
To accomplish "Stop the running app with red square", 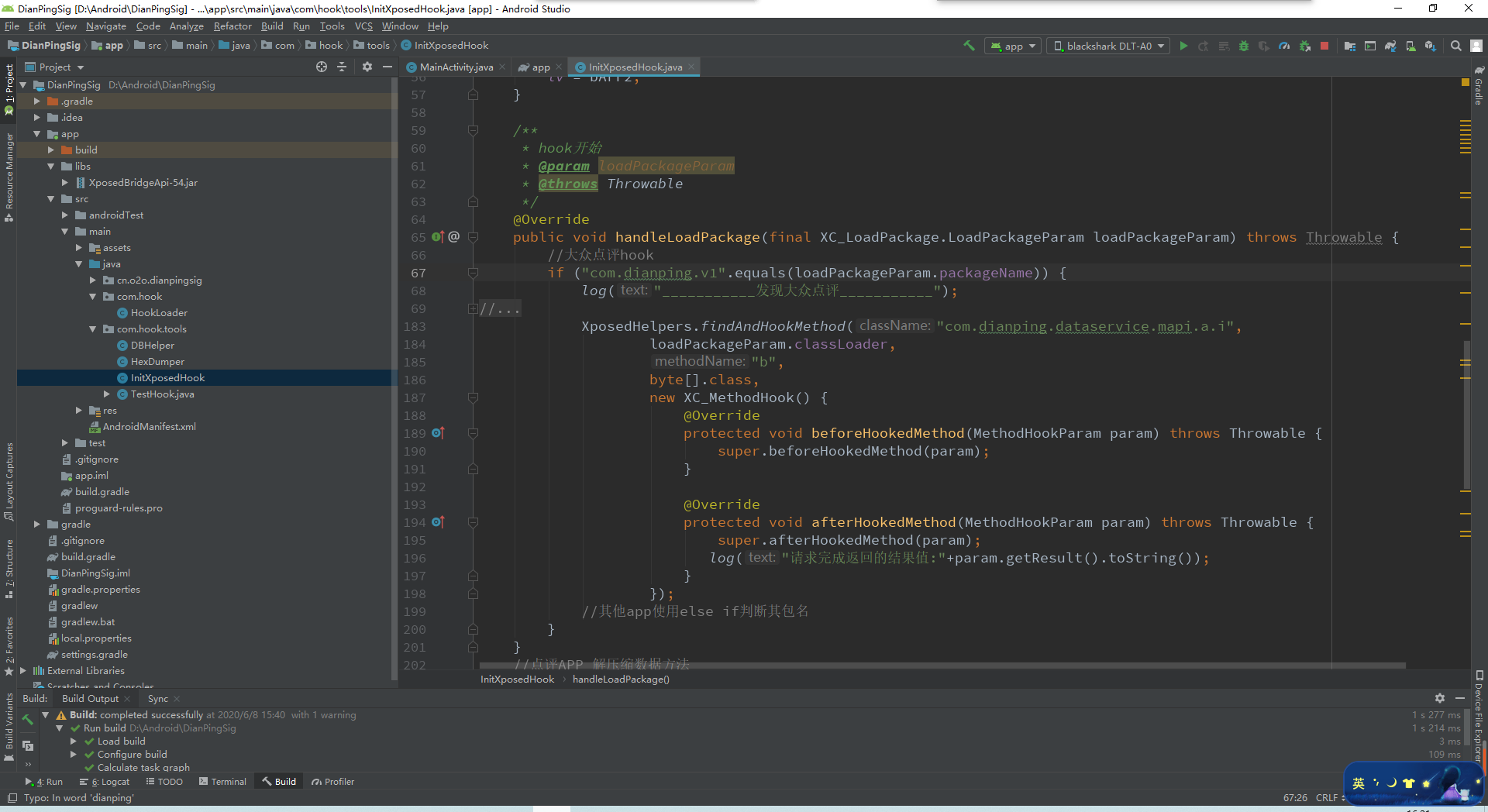I will pyautogui.click(x=1324, y=46).
